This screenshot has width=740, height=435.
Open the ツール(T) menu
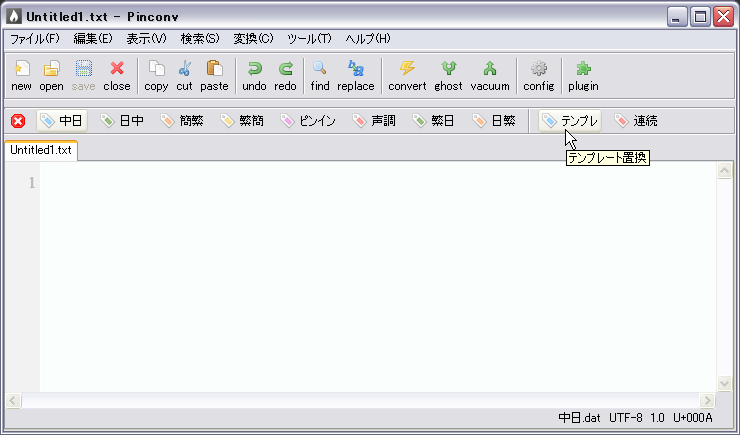[309, 39]
